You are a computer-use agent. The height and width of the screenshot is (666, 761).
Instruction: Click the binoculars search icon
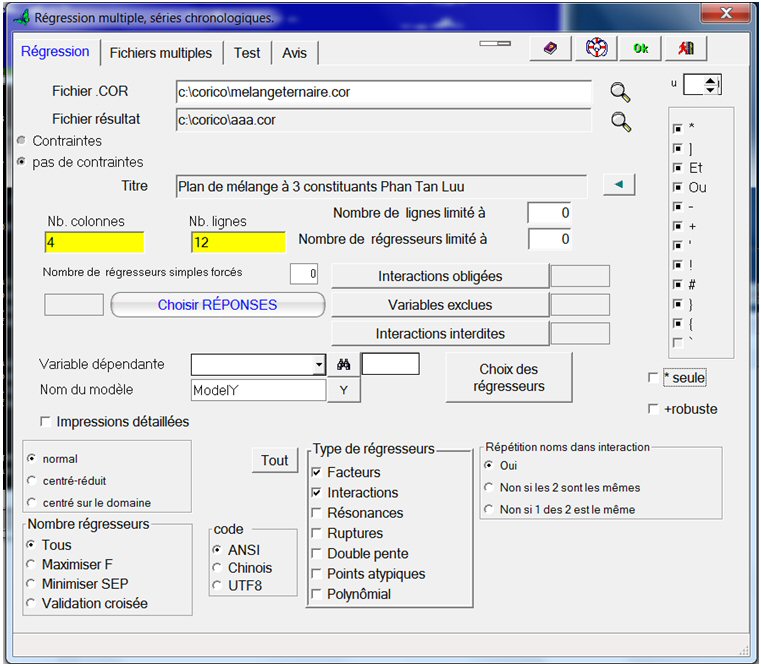[343, 365]
